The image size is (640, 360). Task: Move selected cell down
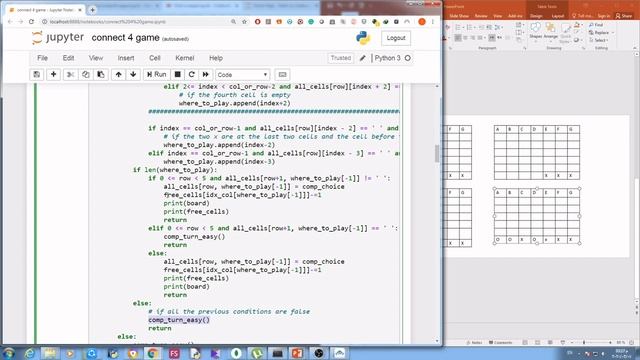click(x=133, y=75)
